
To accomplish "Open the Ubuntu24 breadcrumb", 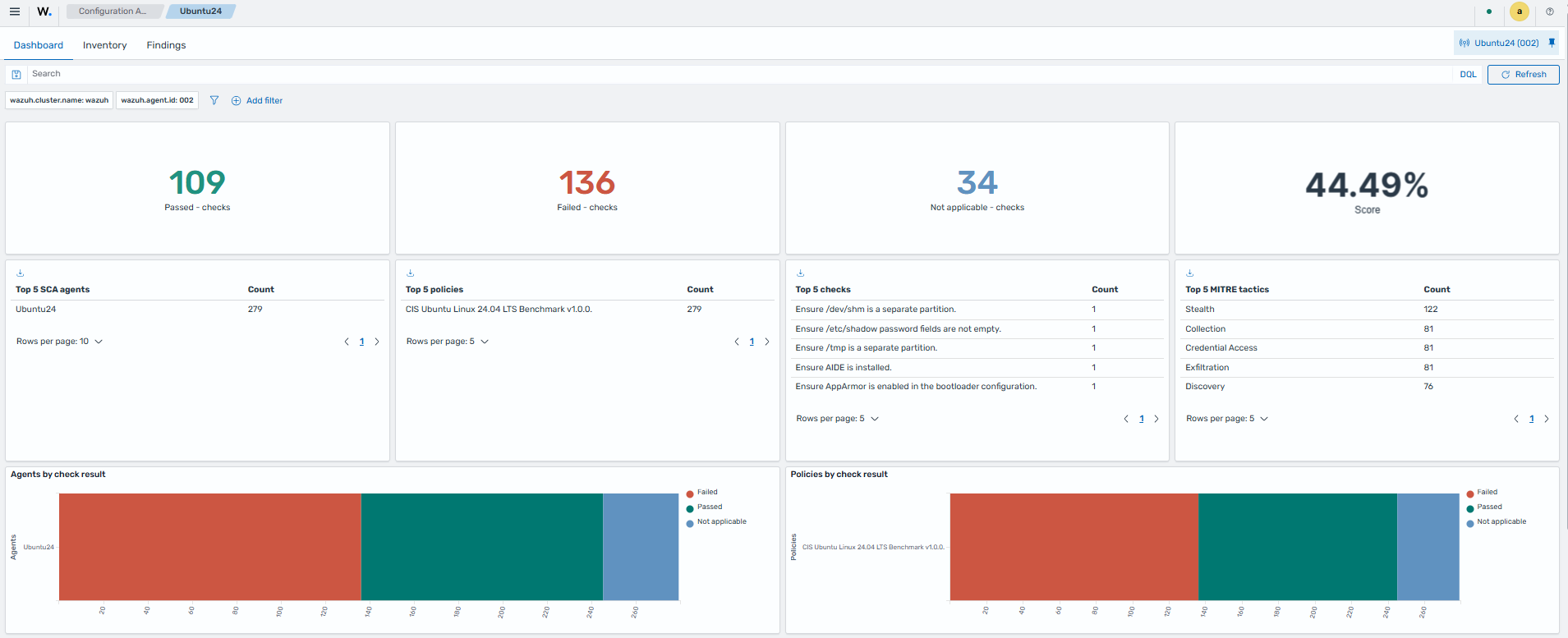I will (x=200, y=11).
